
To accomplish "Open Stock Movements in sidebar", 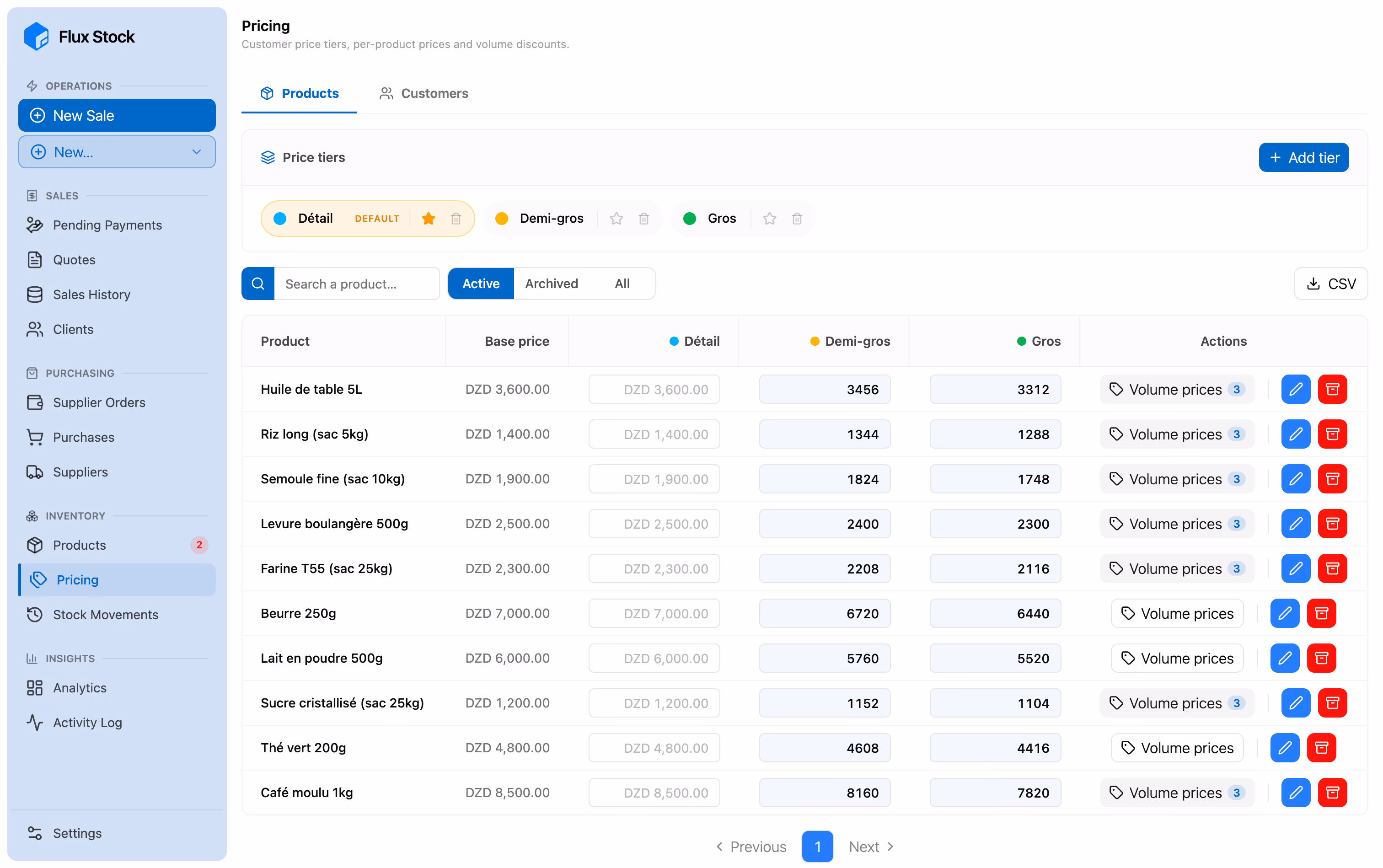I will click(x=117, y=614).
